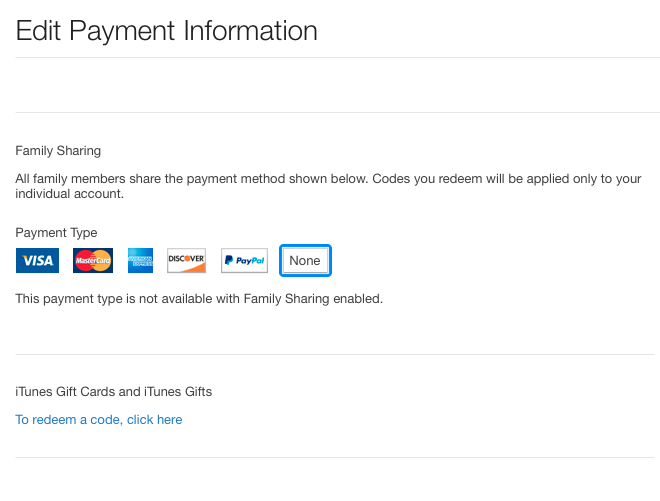Click the 'Codes you redeem' sentence
Screen dimensions: 660x501
click(507, 179)
